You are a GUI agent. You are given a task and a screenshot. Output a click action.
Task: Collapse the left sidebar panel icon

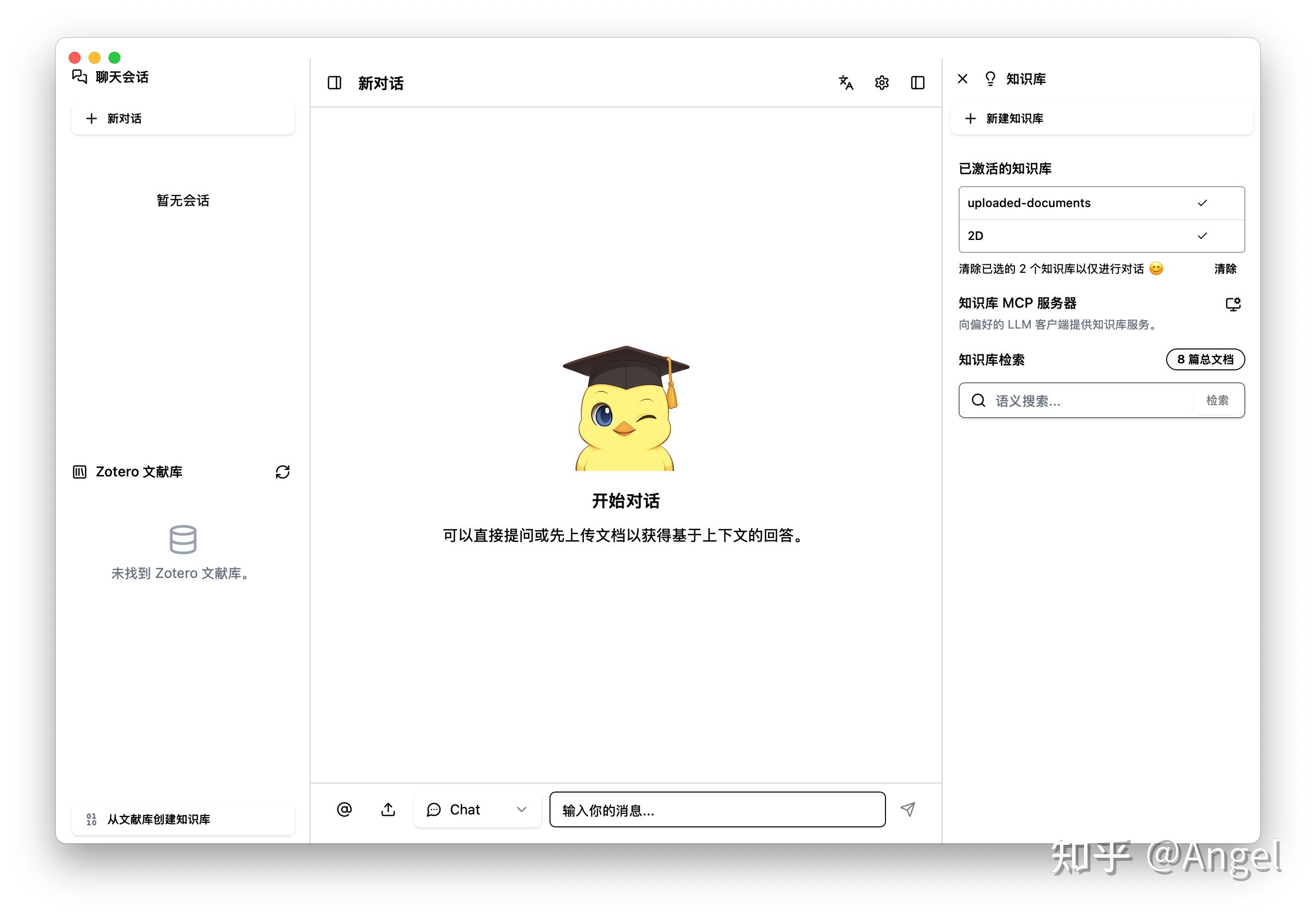point(334,83)
